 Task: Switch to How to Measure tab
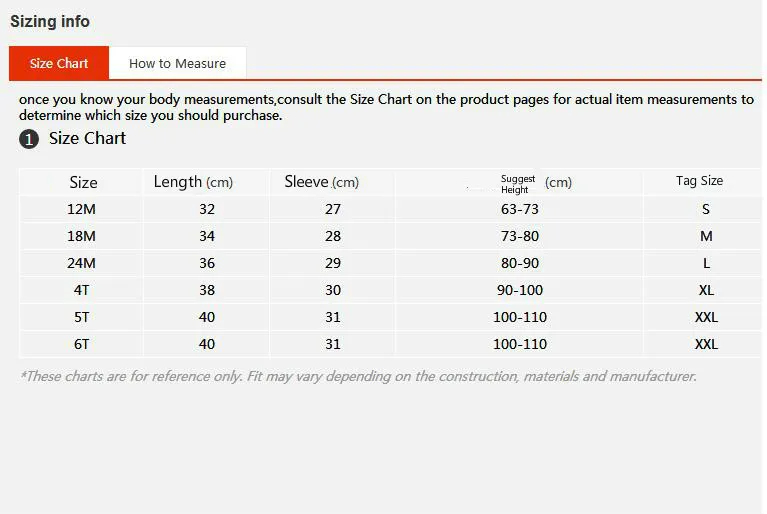178,63
